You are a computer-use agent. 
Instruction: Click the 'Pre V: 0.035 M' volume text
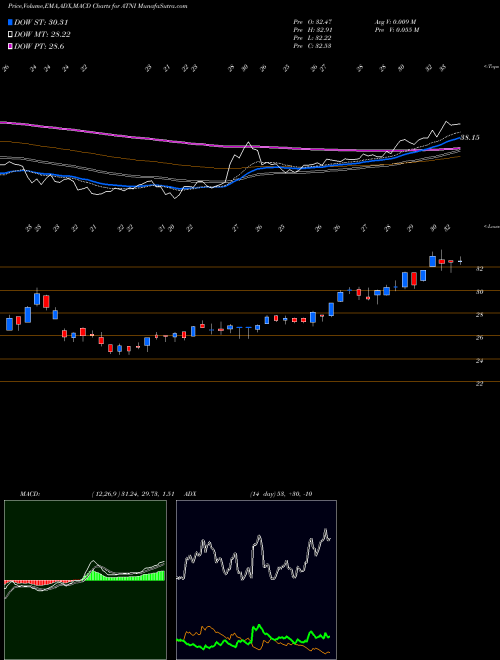(x=396, y=30)
